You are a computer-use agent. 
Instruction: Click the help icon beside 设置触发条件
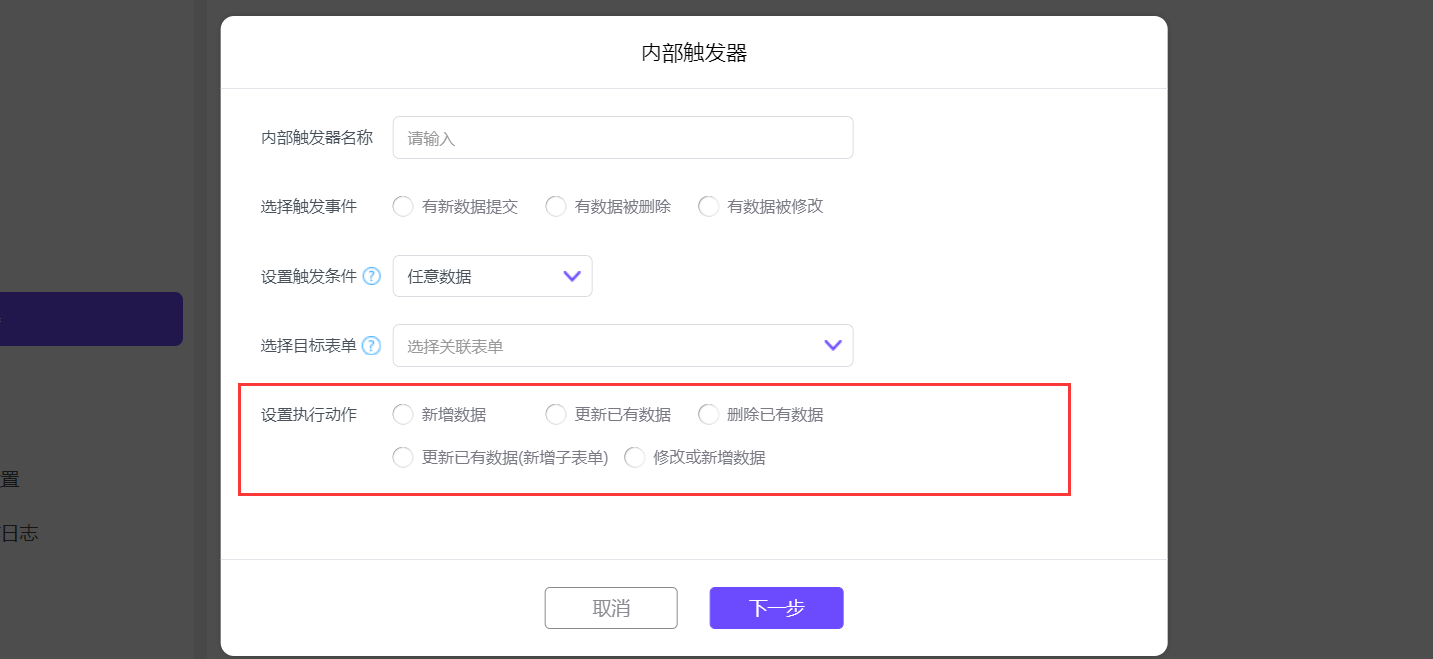(371, 277)
